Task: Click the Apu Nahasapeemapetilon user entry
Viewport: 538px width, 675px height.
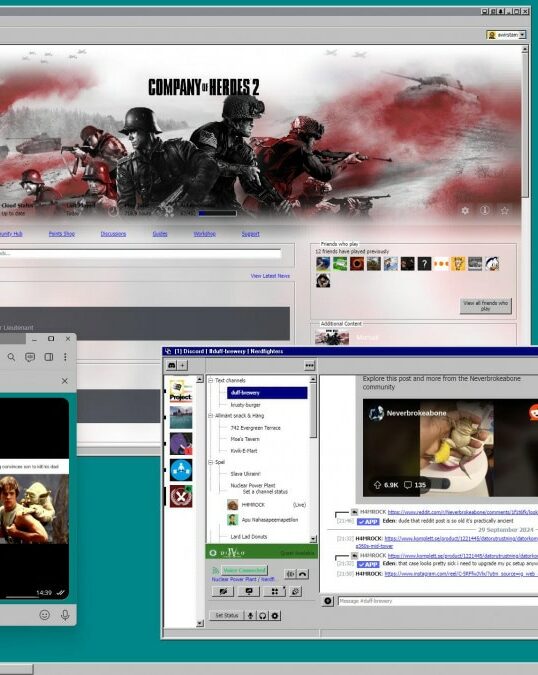Action: pos(263,520)
